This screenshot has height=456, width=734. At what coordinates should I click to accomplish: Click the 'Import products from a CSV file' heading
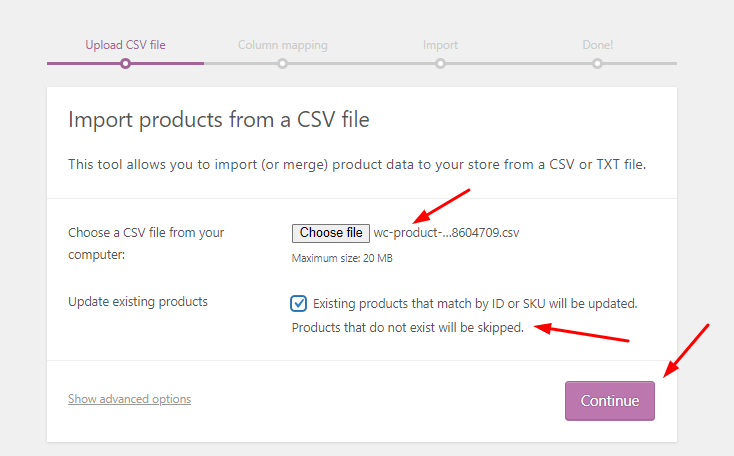pyautogui.click(x=219, y=120)
